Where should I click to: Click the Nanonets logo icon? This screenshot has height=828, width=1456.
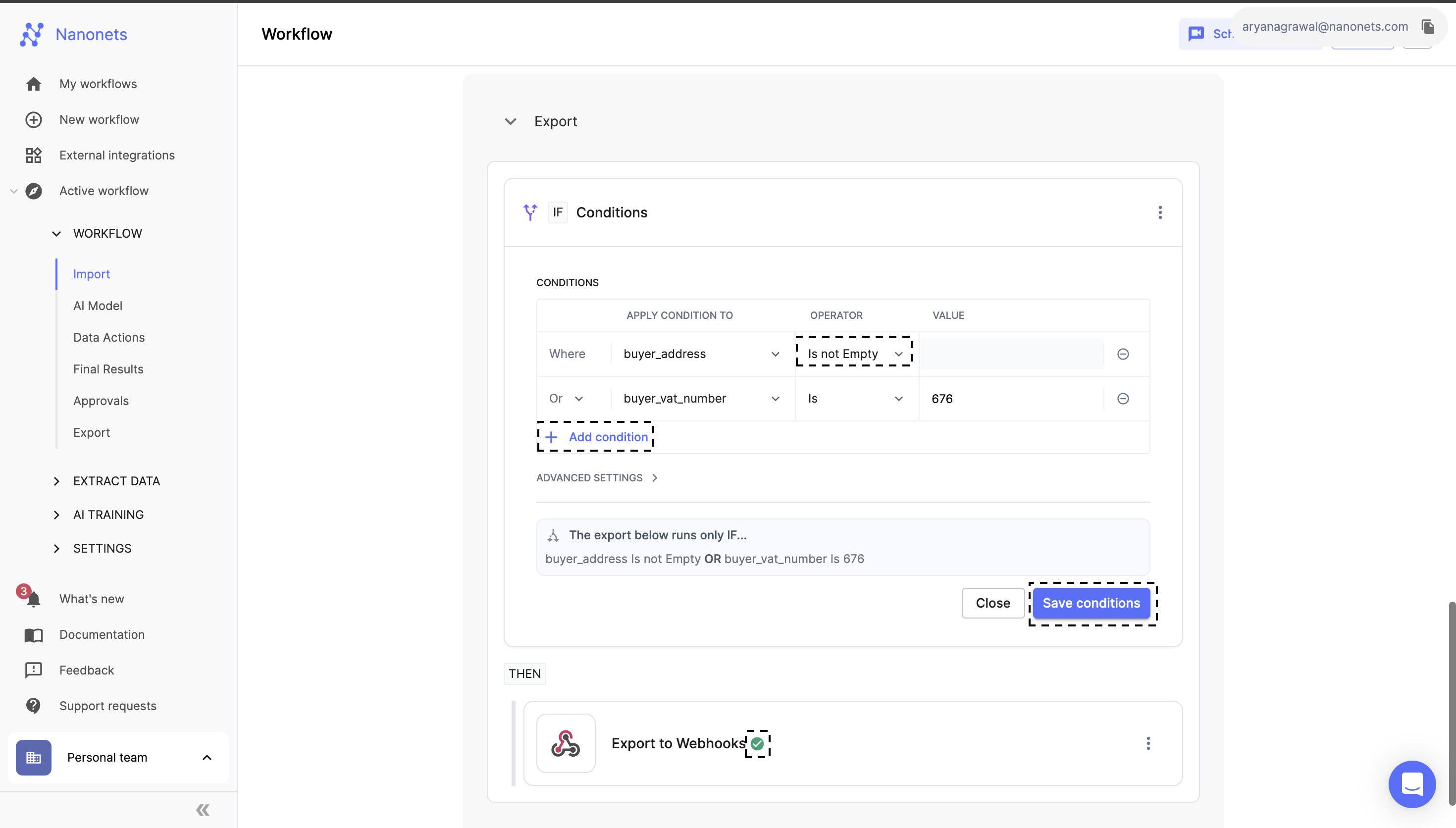click(32, 34)
